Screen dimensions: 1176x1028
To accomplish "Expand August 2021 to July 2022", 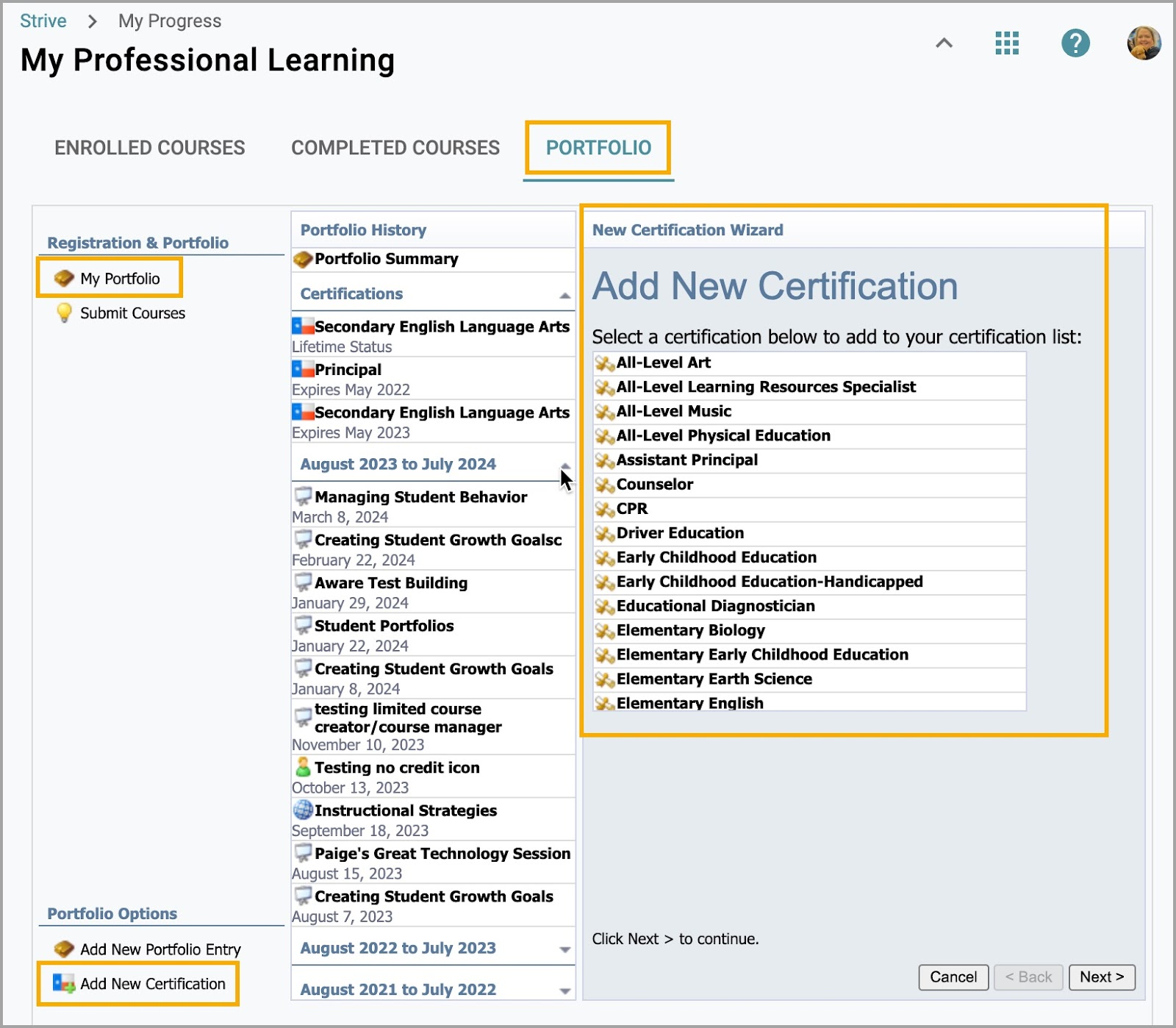I will (564, 990).
